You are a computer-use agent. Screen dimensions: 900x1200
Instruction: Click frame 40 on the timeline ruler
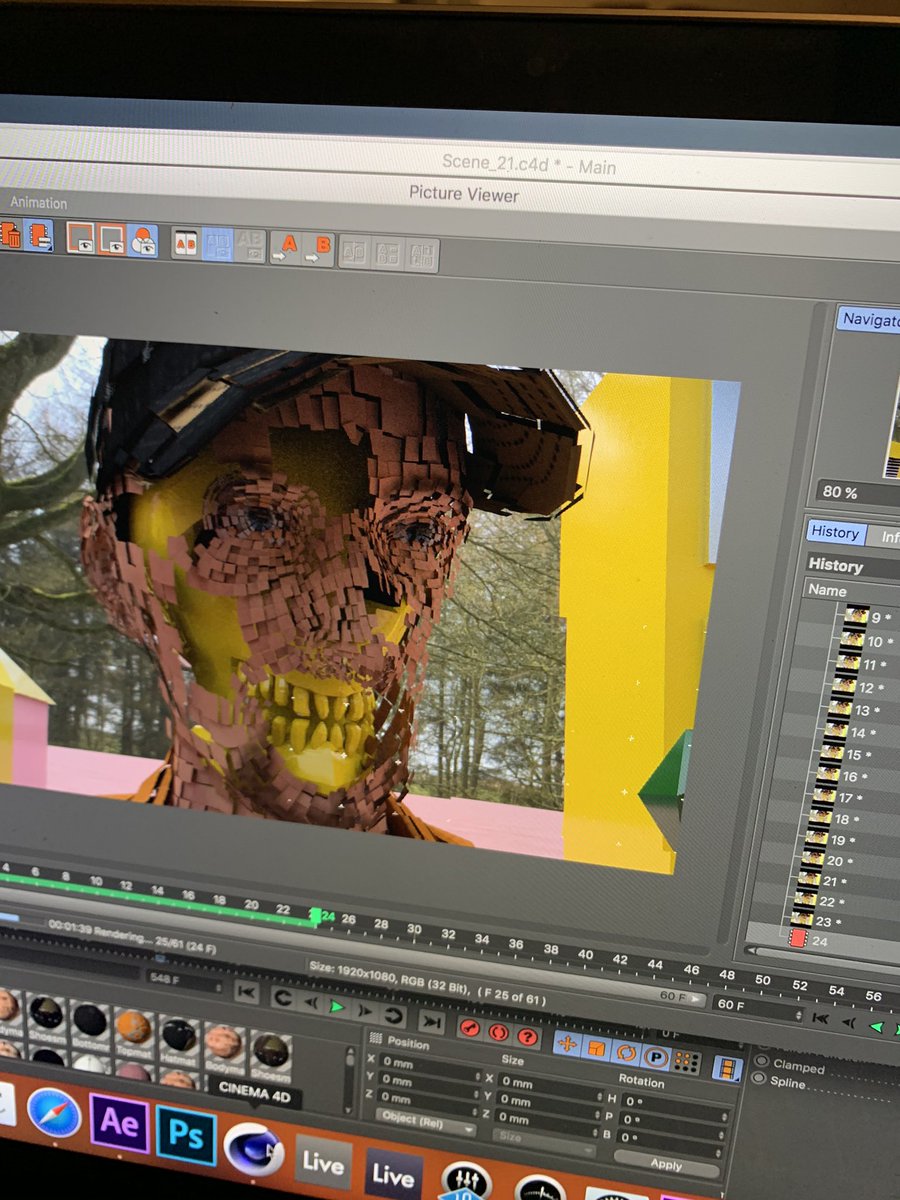tap(584, 955)
